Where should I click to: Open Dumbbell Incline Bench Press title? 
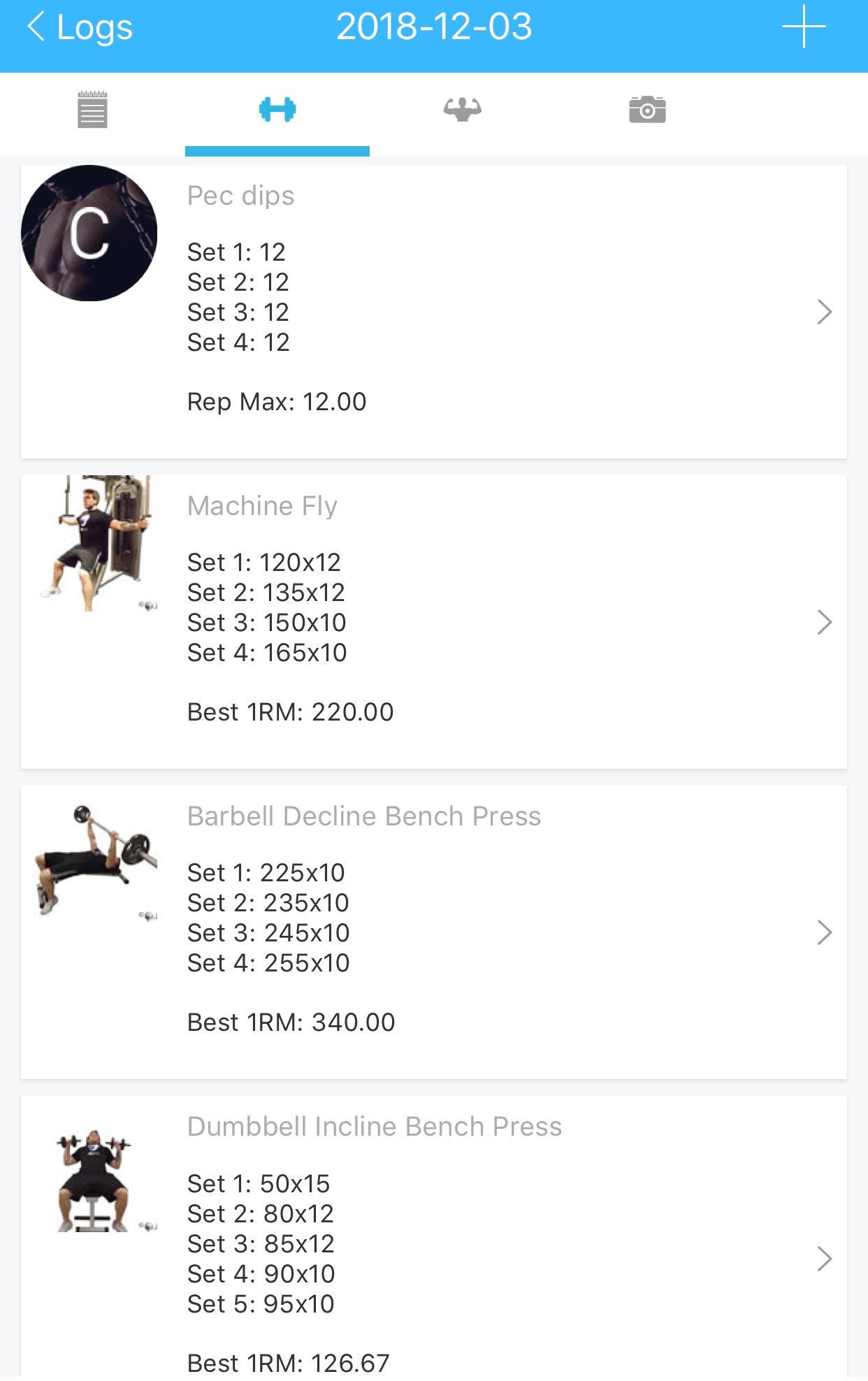click(374, 1127)
